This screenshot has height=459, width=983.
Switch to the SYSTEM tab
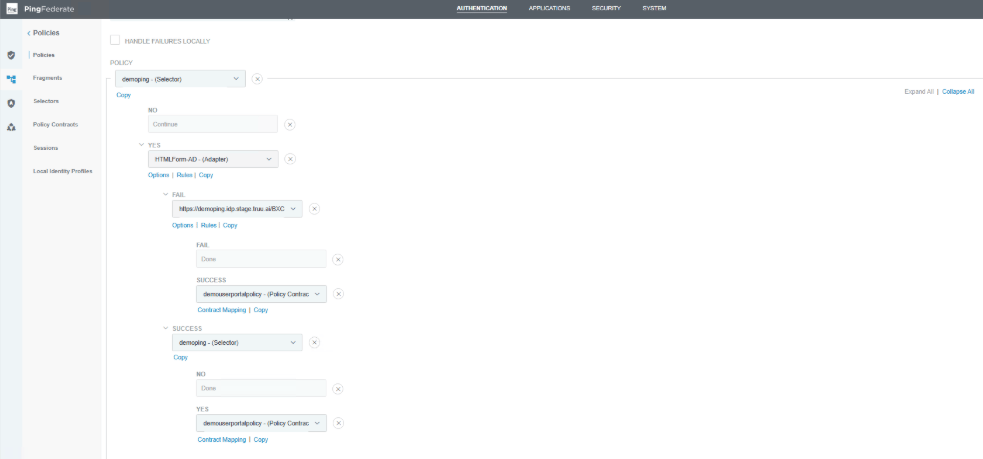tap(654, 8)
